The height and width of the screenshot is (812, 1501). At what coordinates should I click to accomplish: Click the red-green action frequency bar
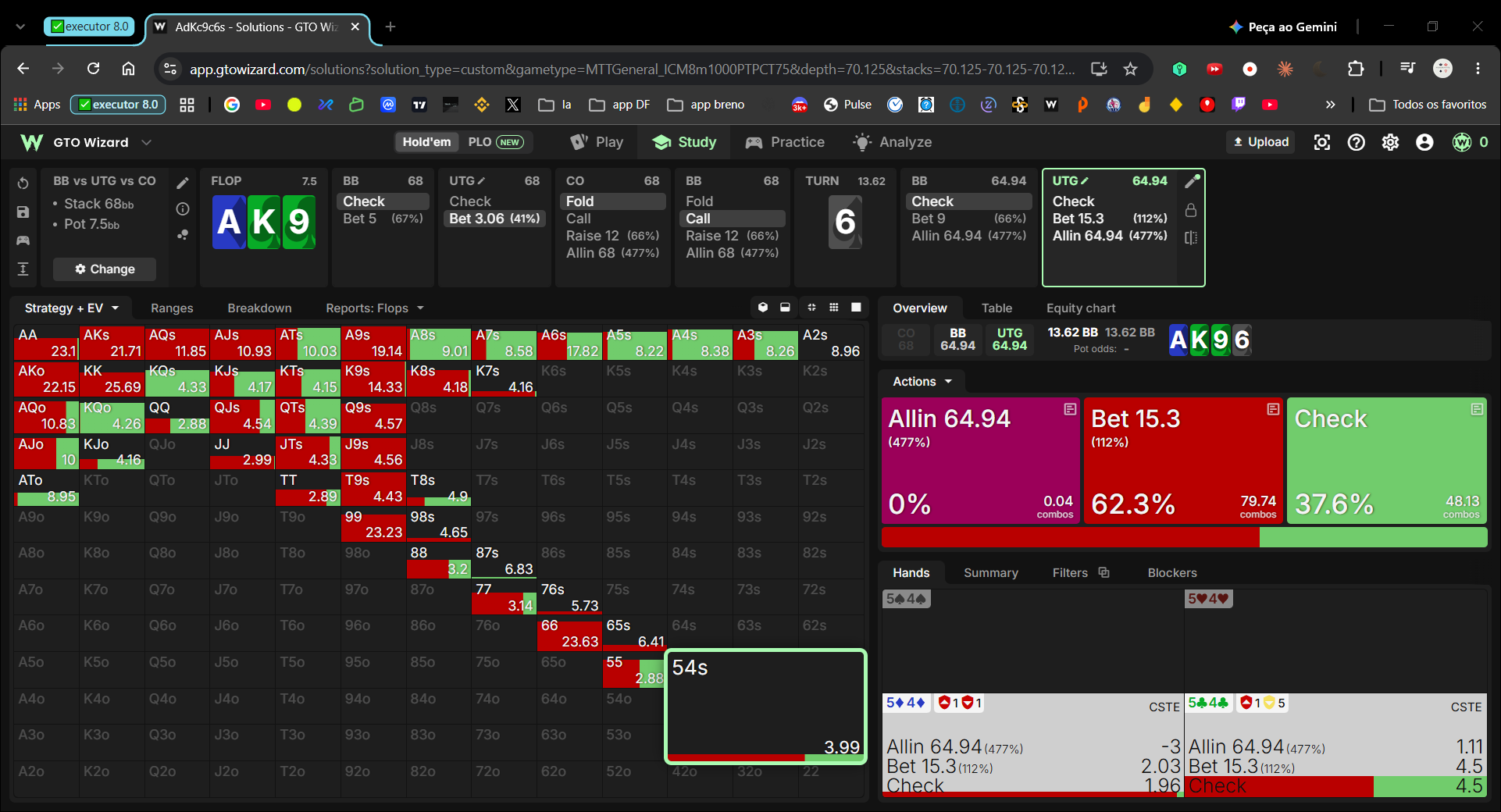point(1184,537)
